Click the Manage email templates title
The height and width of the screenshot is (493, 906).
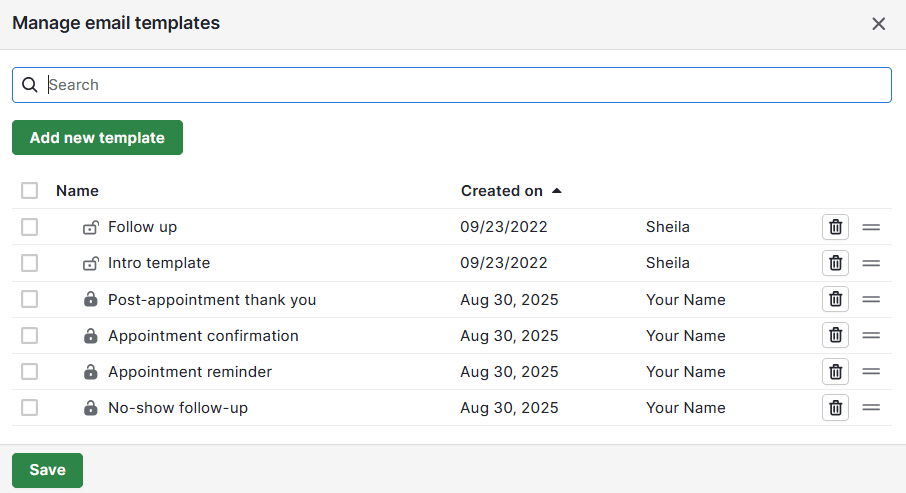coord(116,23)
